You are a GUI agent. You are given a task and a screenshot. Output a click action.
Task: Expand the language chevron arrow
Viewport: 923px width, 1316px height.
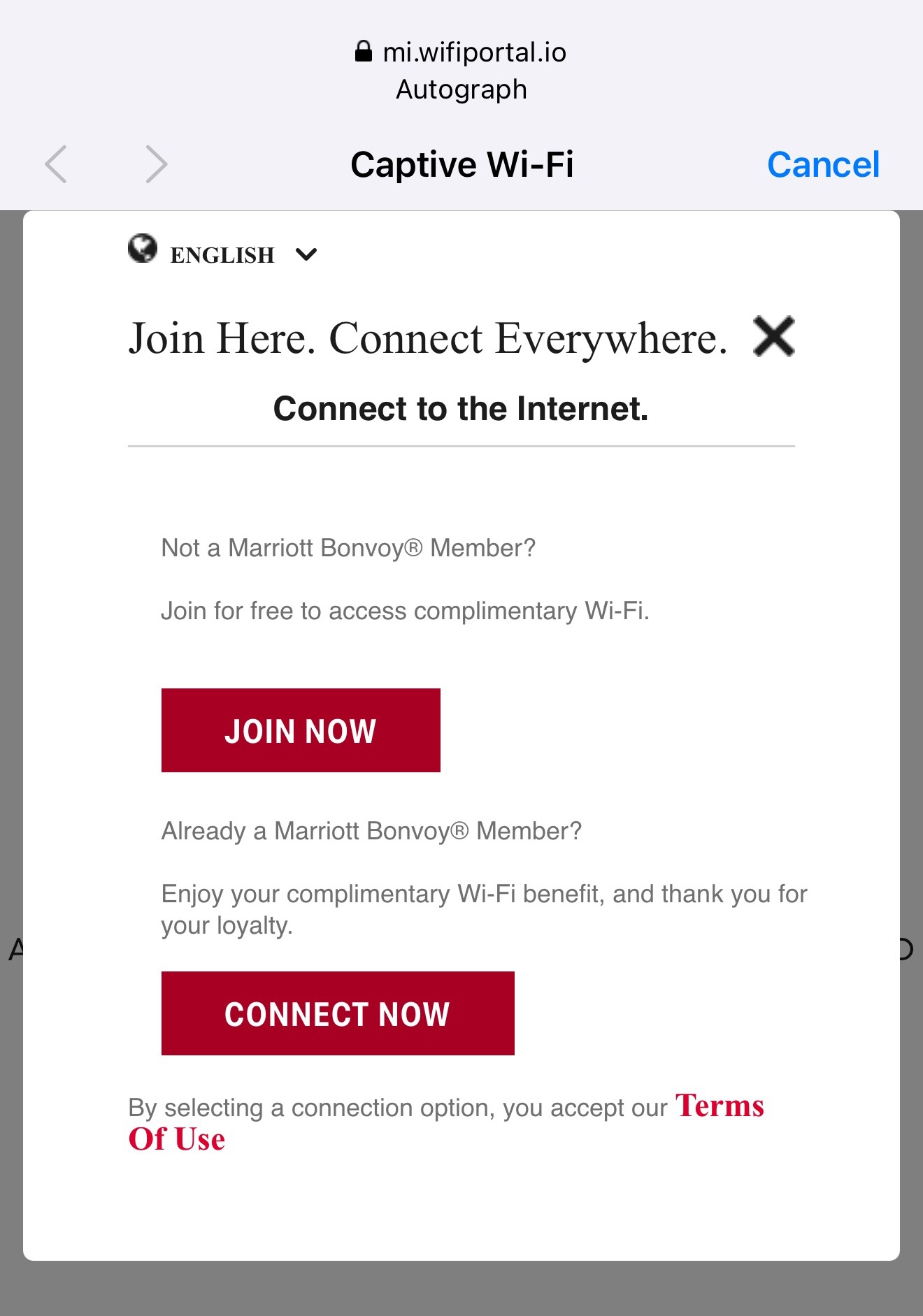[x=306, y=254]
